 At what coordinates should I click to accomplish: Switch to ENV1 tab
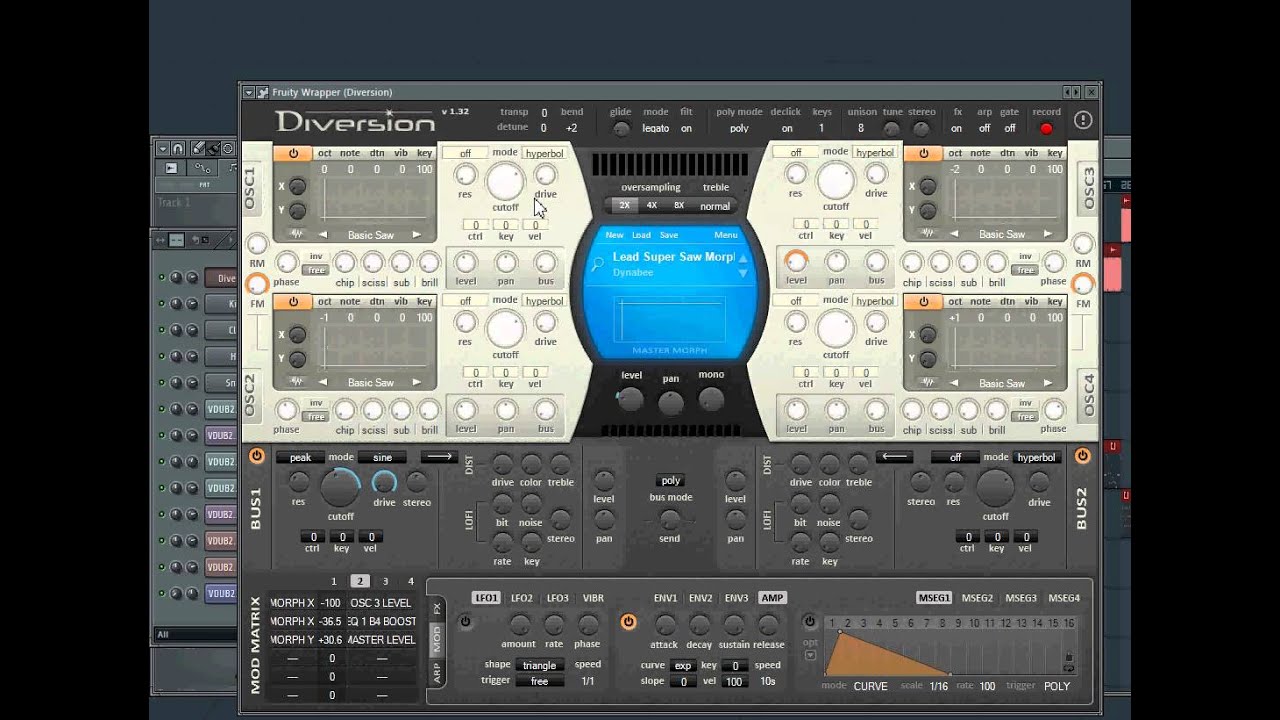665,598
